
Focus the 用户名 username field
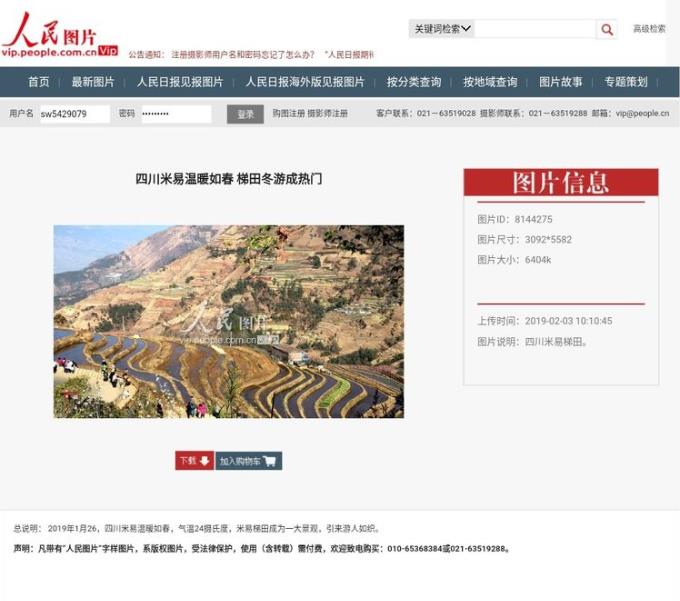(x=75, y=114)
